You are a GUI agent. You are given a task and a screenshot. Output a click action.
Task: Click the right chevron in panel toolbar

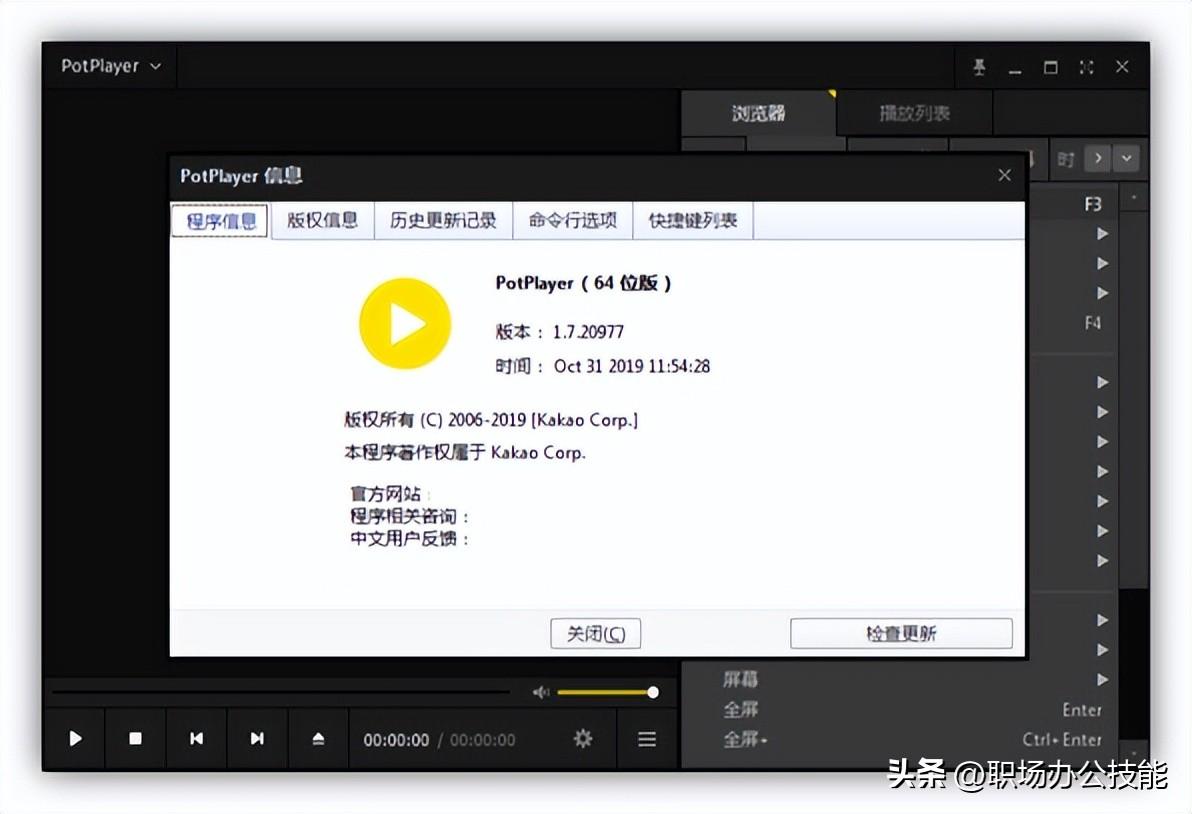1098,159
